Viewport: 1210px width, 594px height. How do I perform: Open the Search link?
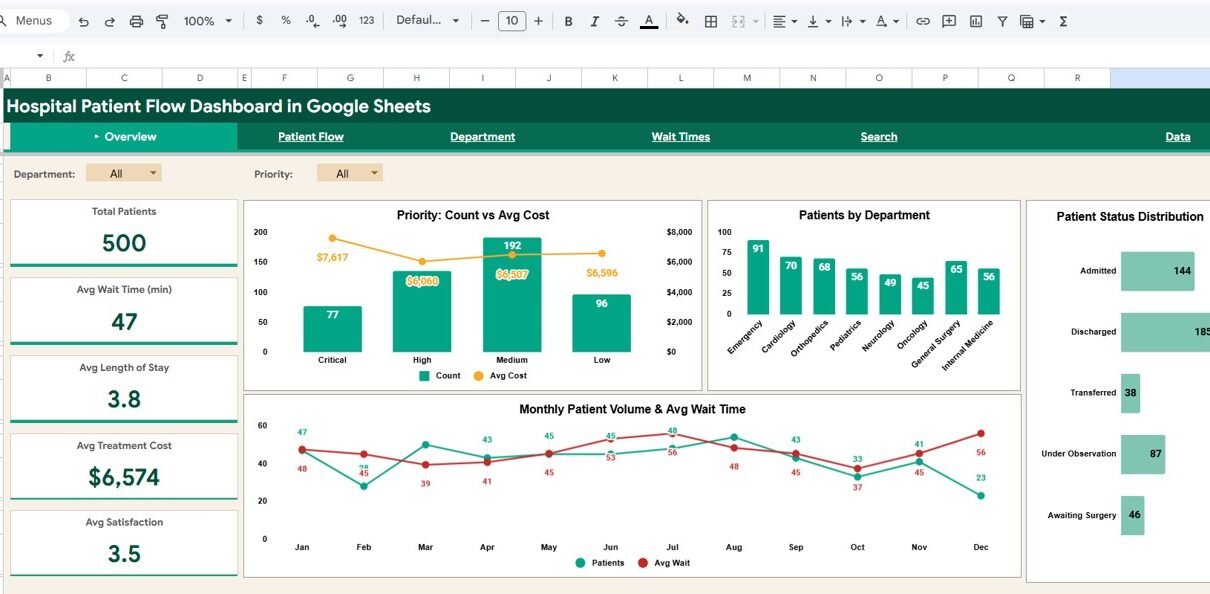[x=878, y=137]
